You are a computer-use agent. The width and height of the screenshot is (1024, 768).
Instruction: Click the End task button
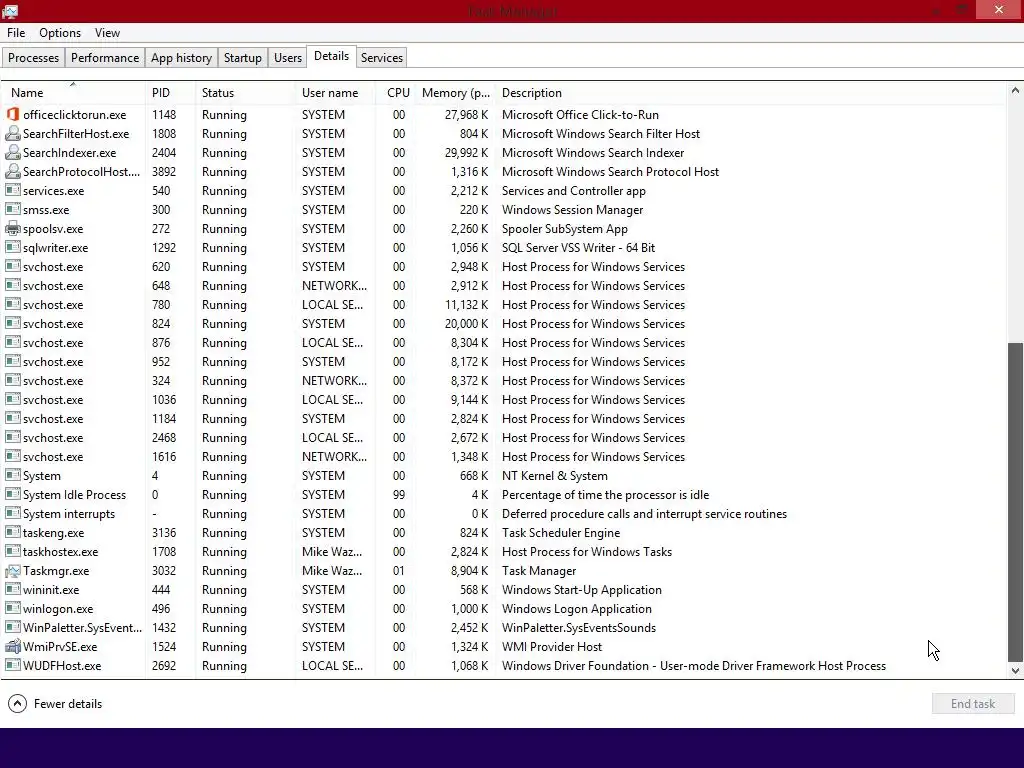pyautogui.click(x=972, y=703)
